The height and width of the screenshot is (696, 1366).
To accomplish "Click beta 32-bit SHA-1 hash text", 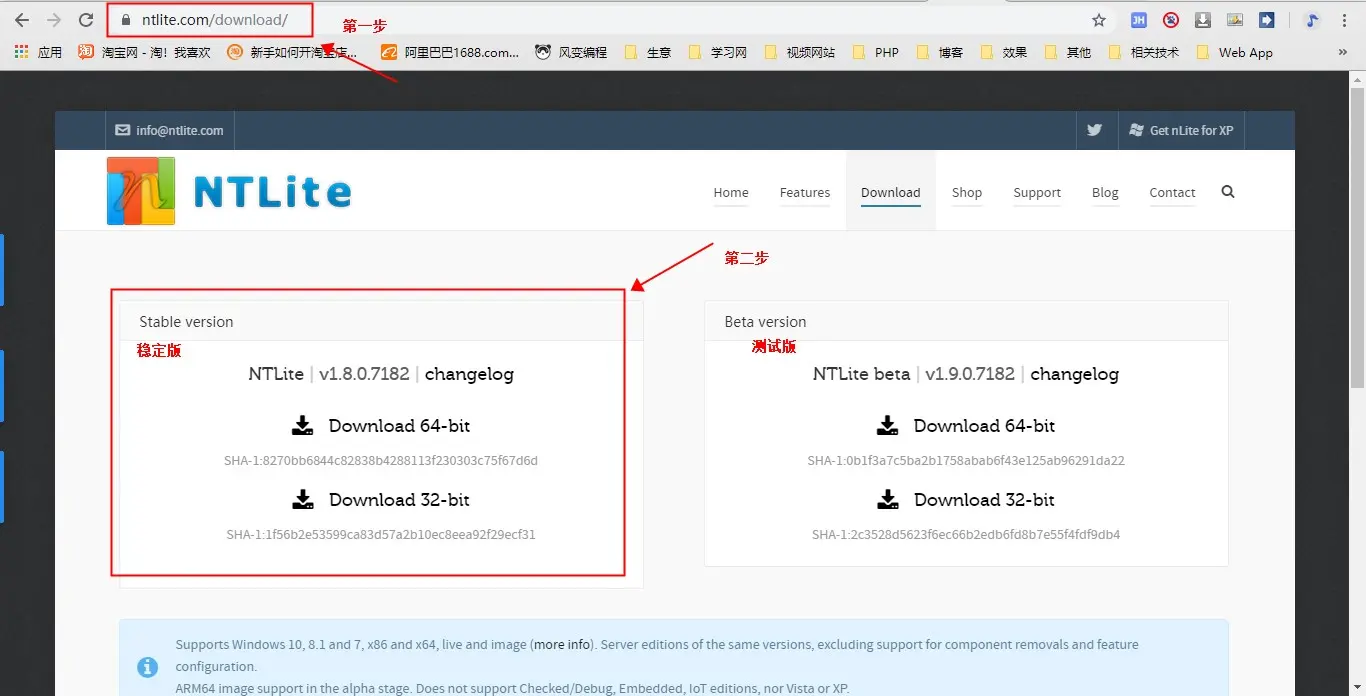I will pyautogui.click(x=966, y=535).
